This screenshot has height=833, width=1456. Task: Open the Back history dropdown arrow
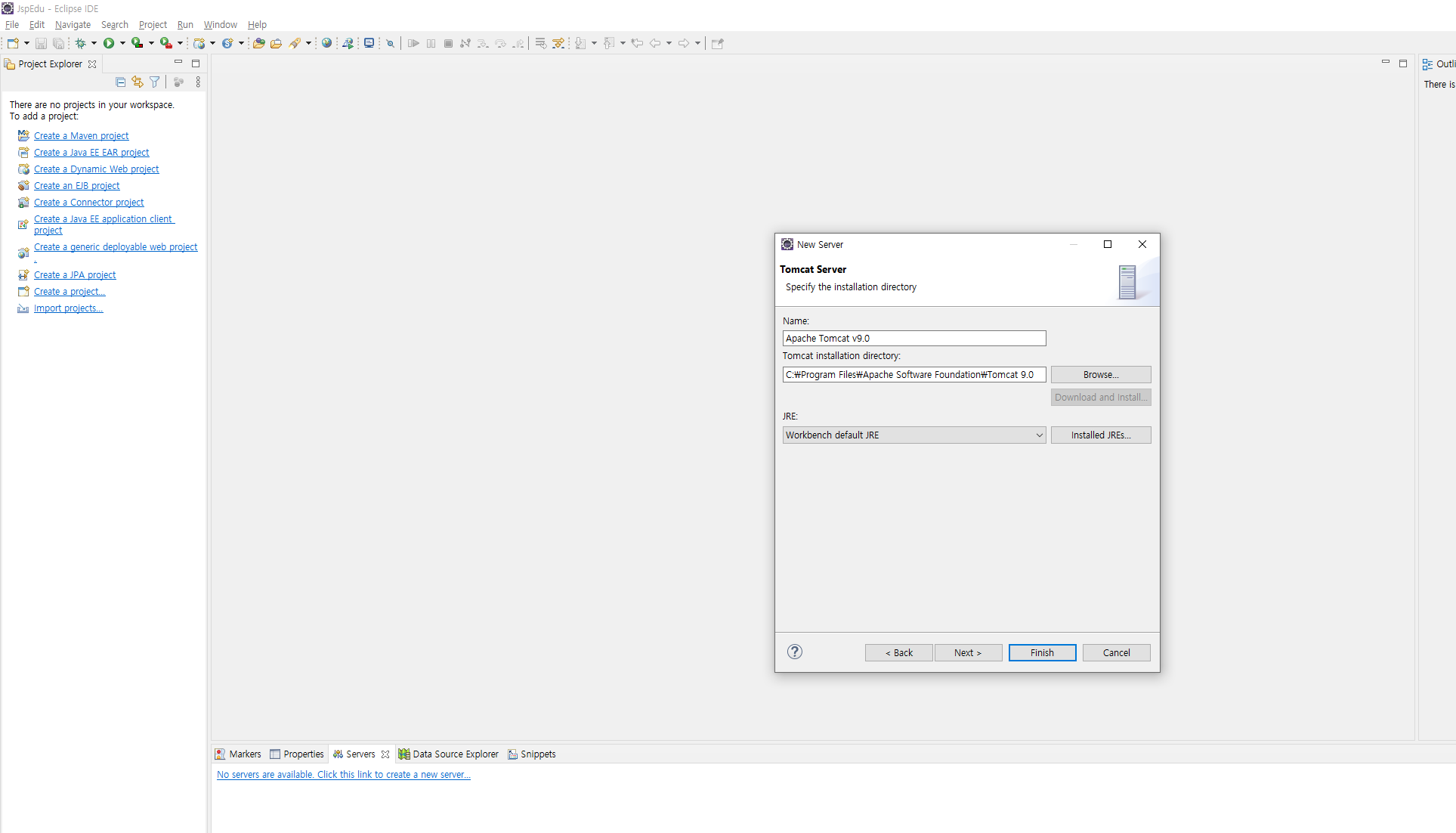(x=669, y=43)
